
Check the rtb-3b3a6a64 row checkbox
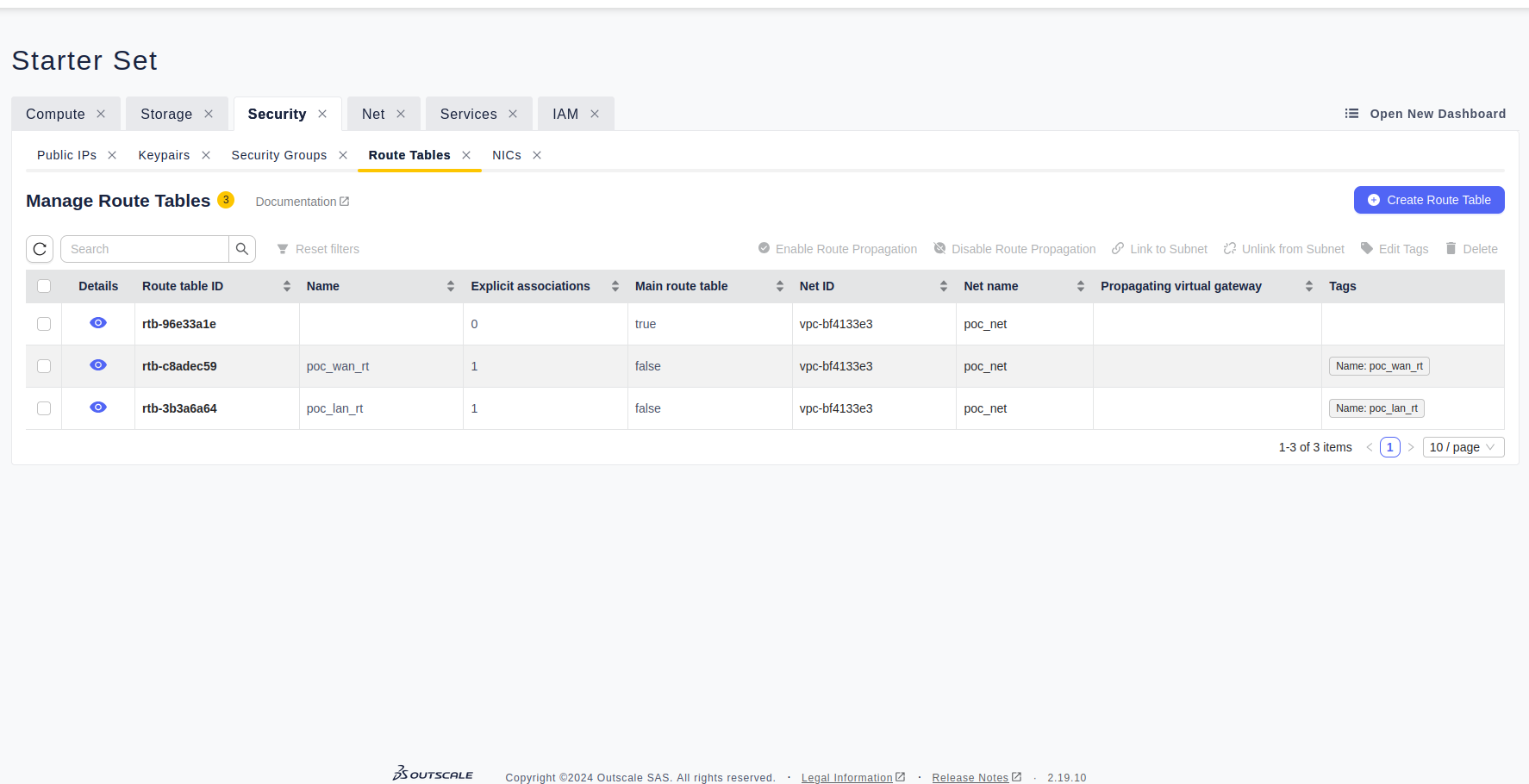pyautogui.click(x=44, y=408)
